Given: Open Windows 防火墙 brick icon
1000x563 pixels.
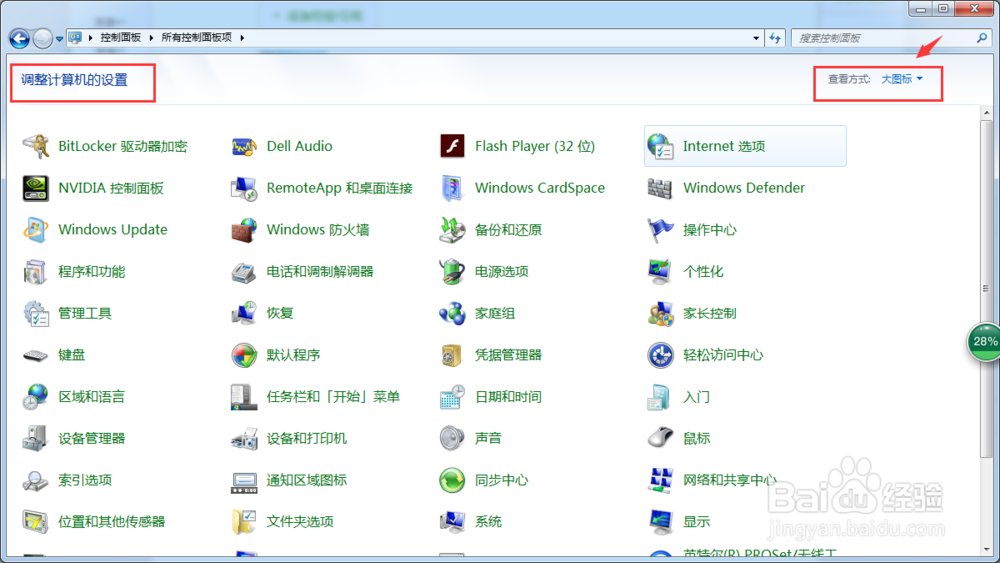Looking at the screenshot, I should pos(244,230).
